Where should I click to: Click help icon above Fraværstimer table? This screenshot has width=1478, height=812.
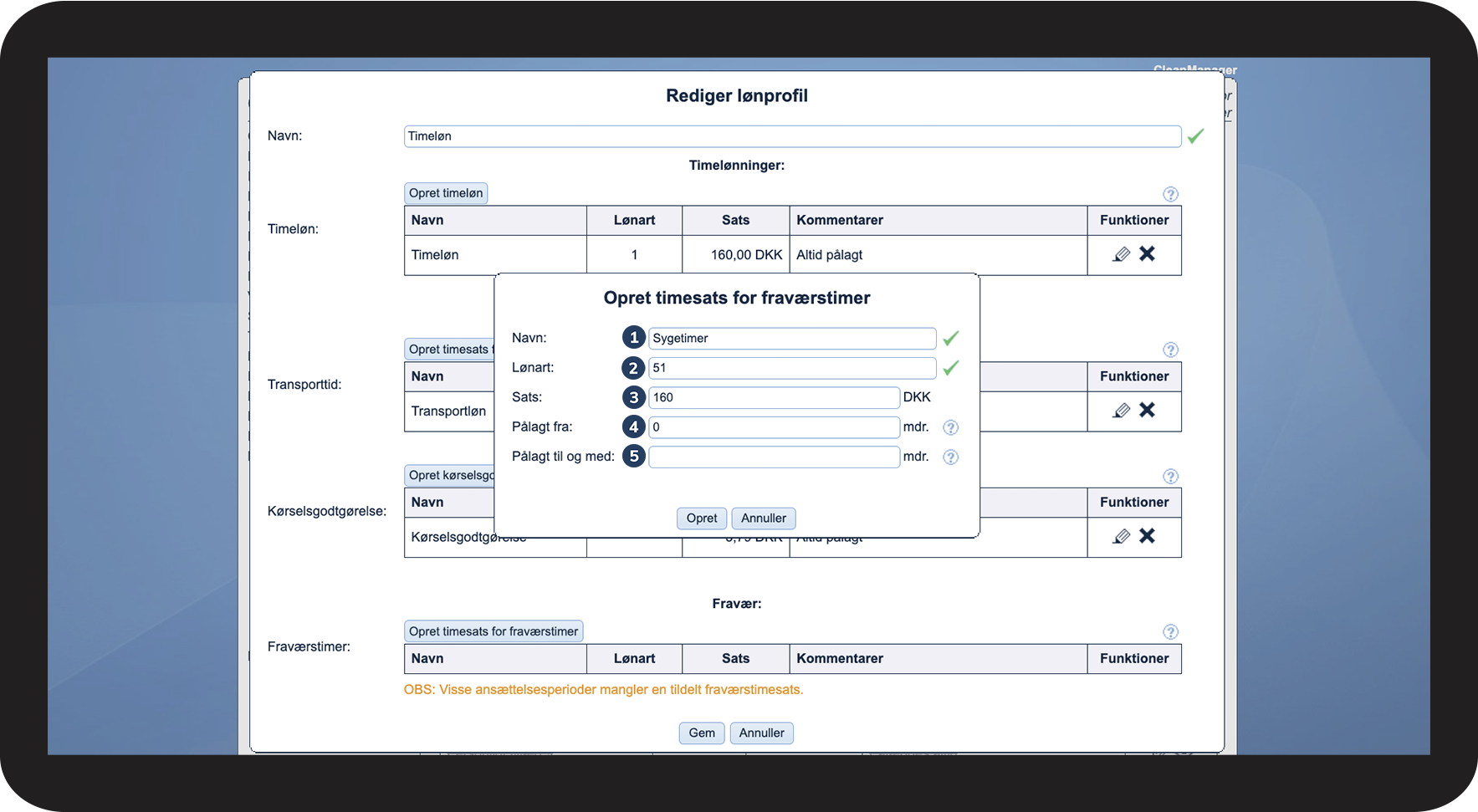[x=1170, y=632]
